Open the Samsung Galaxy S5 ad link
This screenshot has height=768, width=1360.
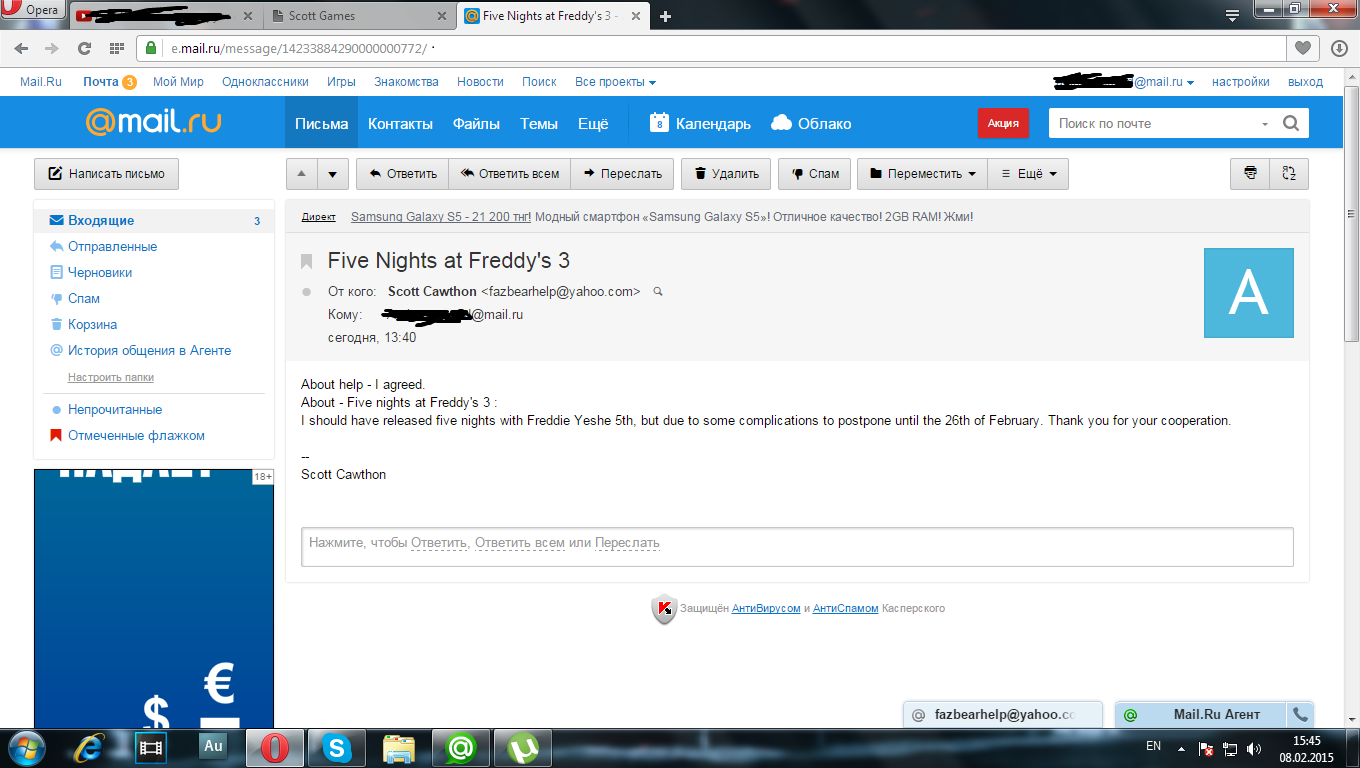coord(441,216)
